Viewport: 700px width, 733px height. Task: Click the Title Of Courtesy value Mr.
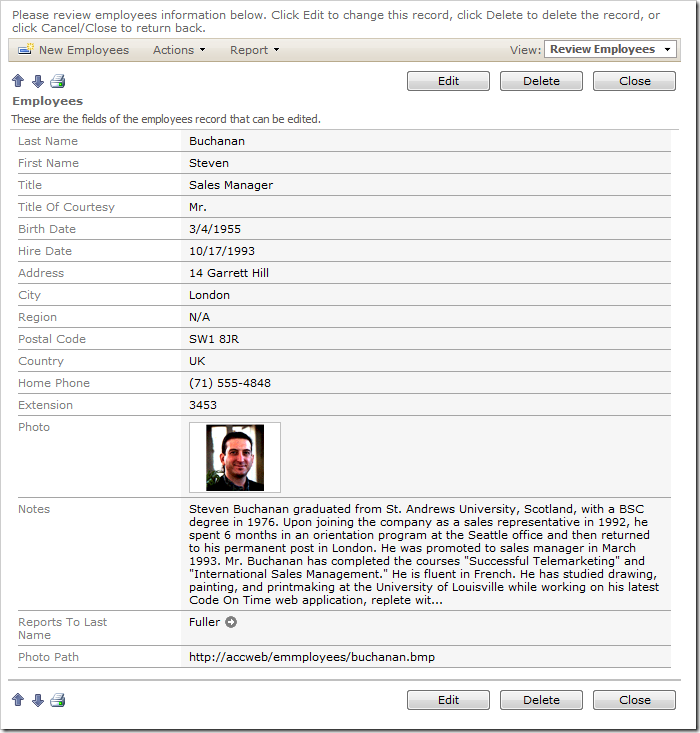pyautogui.click(x=198, y=207)
